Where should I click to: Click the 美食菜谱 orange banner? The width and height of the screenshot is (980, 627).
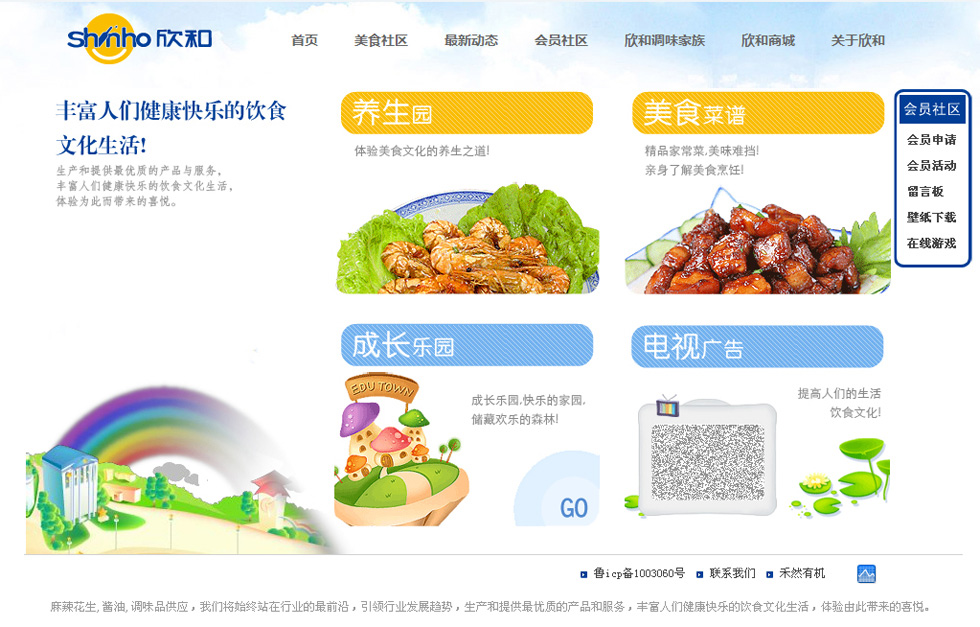point(758,113)
